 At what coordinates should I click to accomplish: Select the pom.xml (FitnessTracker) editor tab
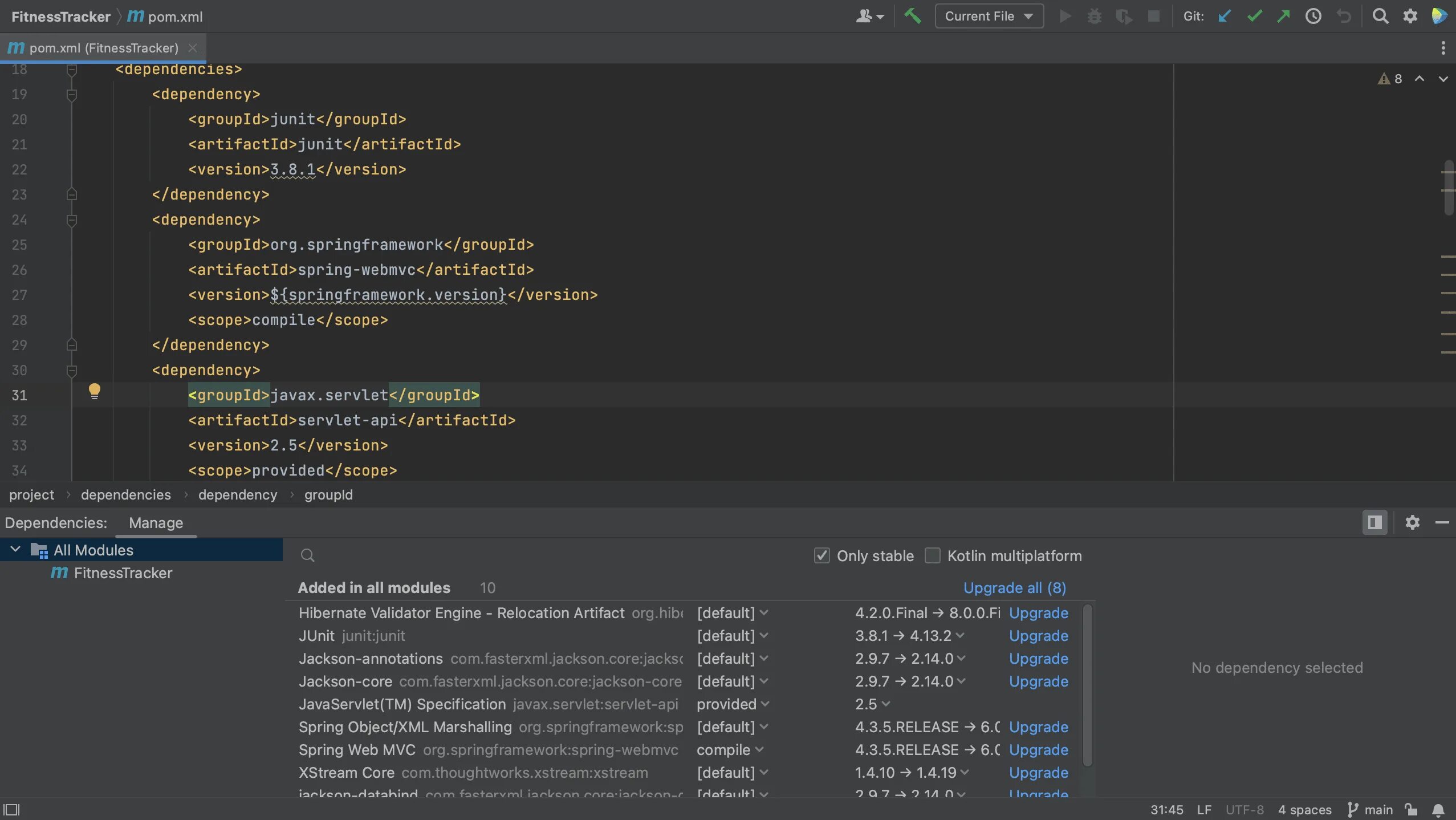coord(103,48)
